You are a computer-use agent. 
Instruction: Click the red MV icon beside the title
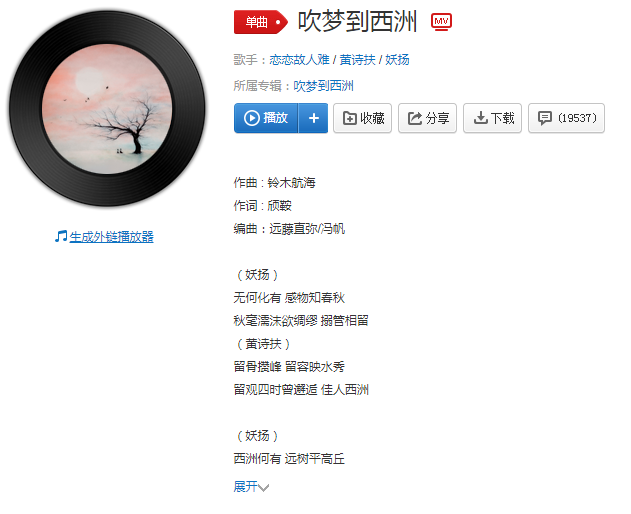tap(441, 22)
